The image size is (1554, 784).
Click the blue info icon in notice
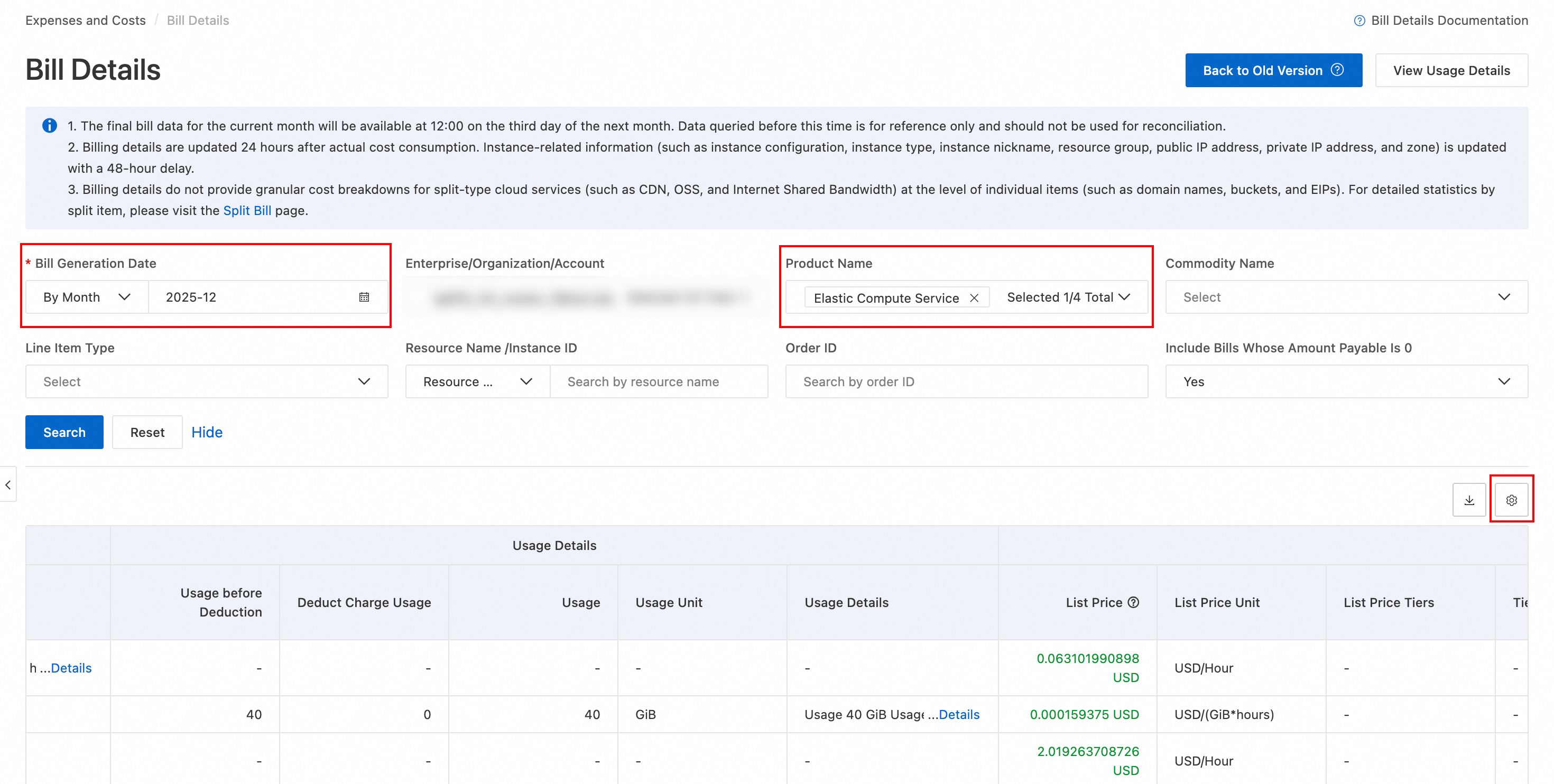50,125
